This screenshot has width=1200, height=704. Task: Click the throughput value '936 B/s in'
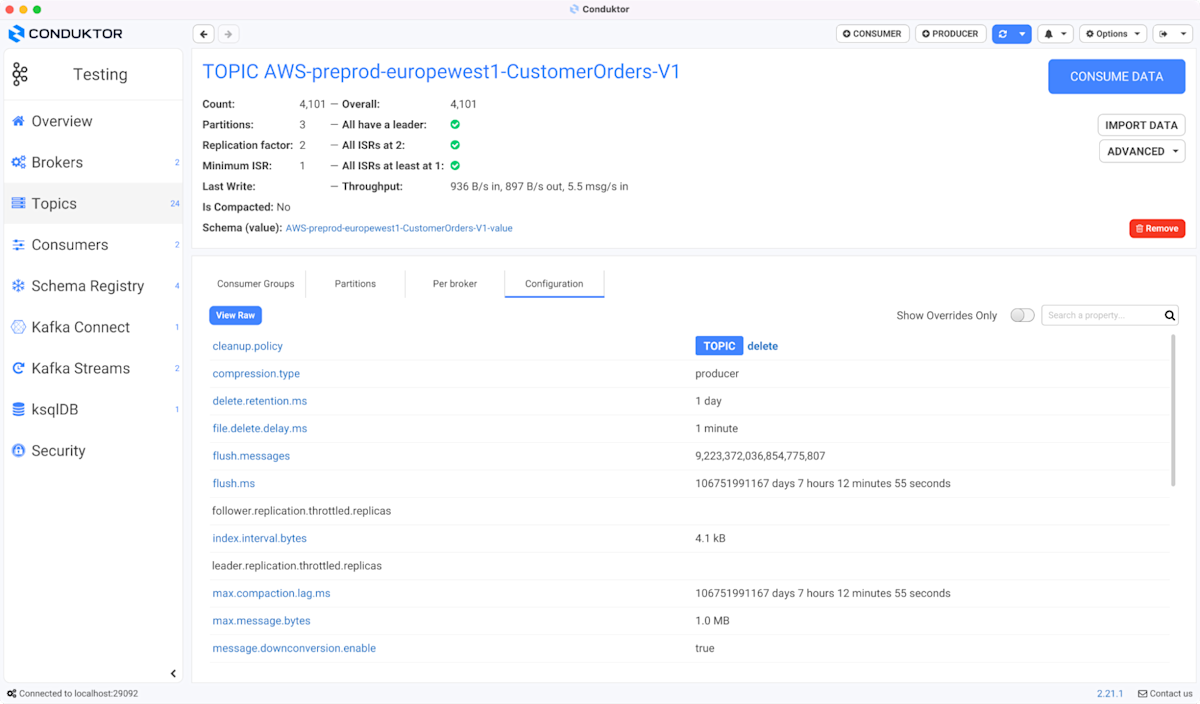point(475,186)
